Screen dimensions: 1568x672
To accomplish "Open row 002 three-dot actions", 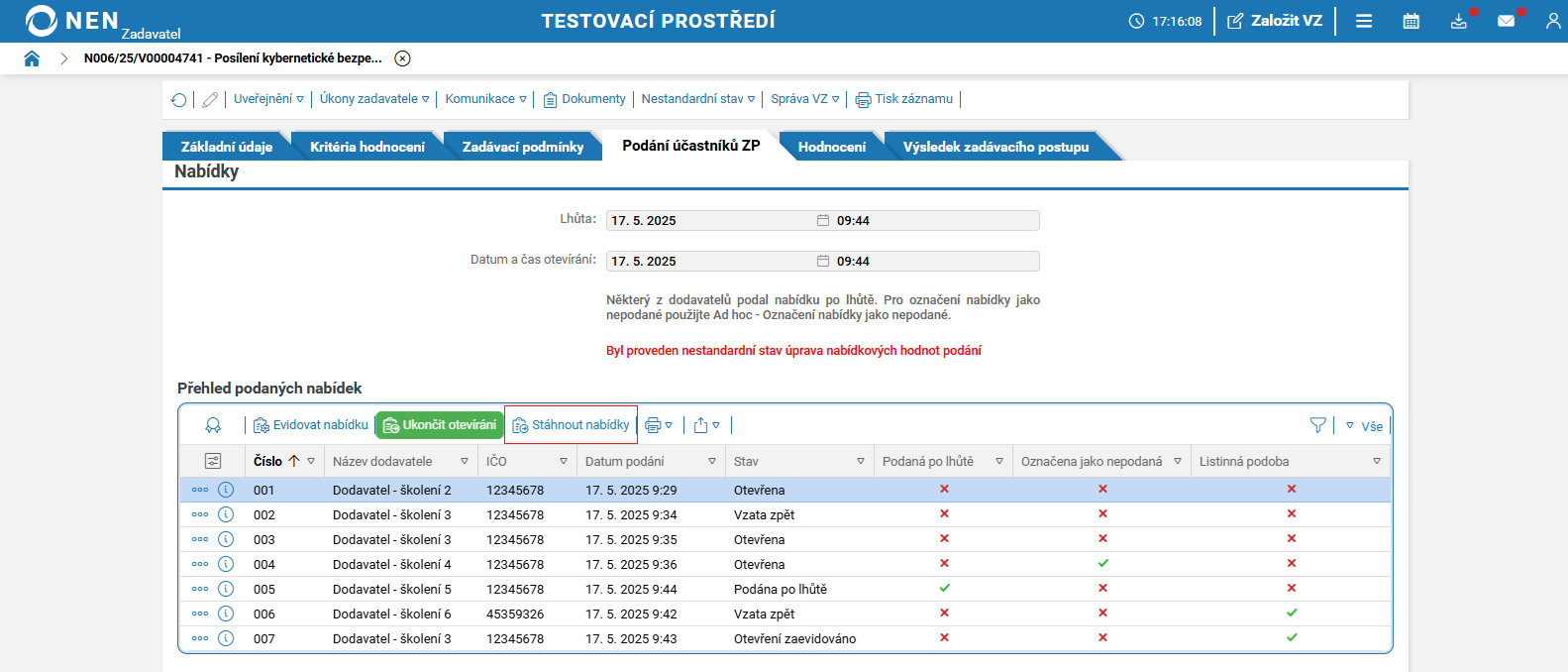I will tap(200, 514).
